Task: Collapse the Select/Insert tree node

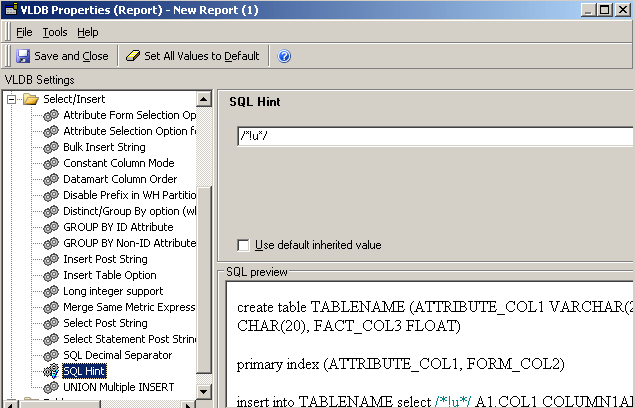Action: [12, 99]
